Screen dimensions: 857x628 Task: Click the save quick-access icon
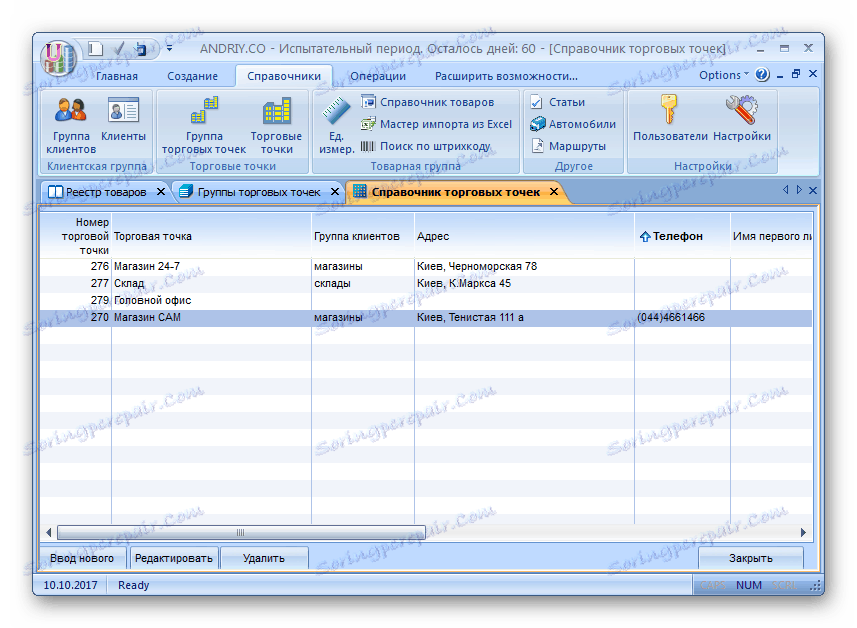pos(141,49)
